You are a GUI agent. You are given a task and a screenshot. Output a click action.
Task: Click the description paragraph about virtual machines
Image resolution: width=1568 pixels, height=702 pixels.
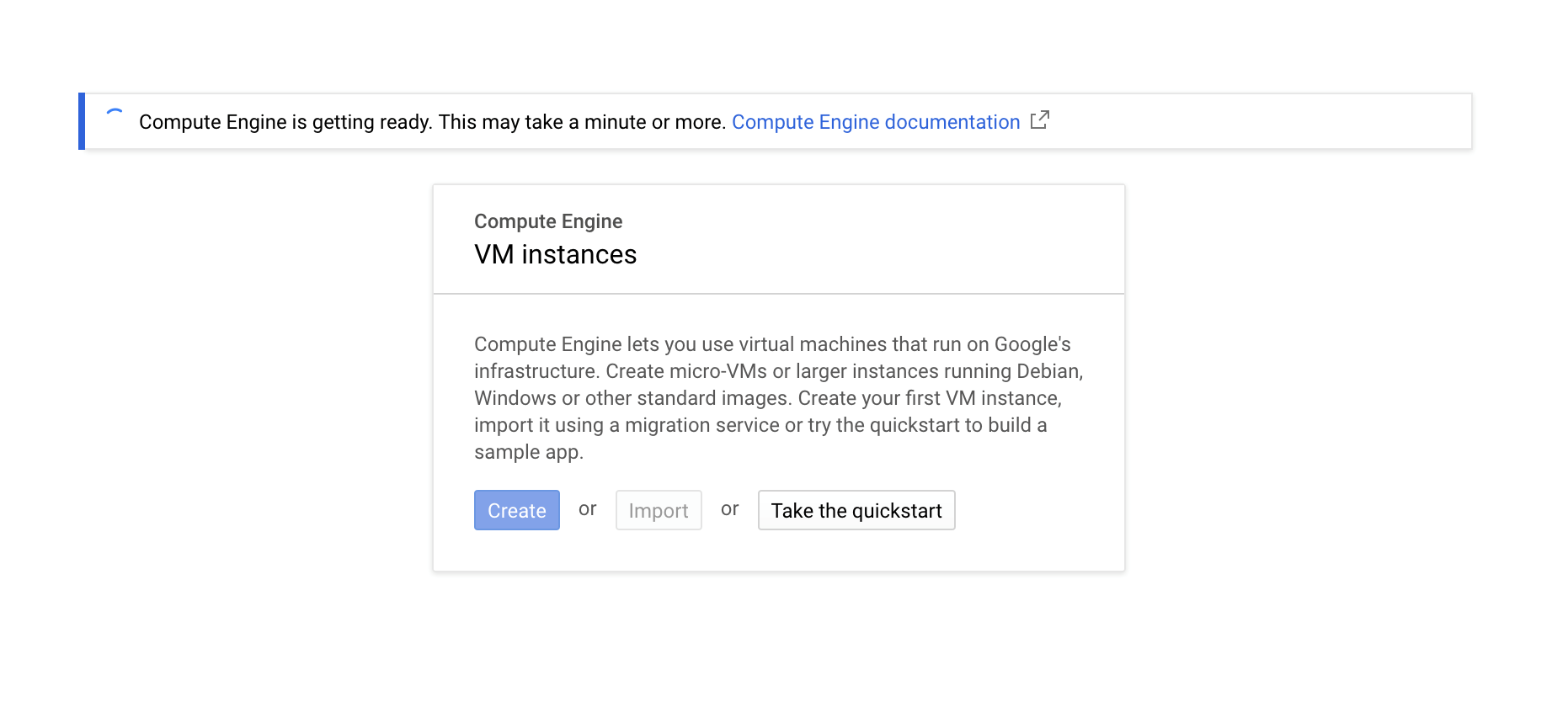click(778, 397)
